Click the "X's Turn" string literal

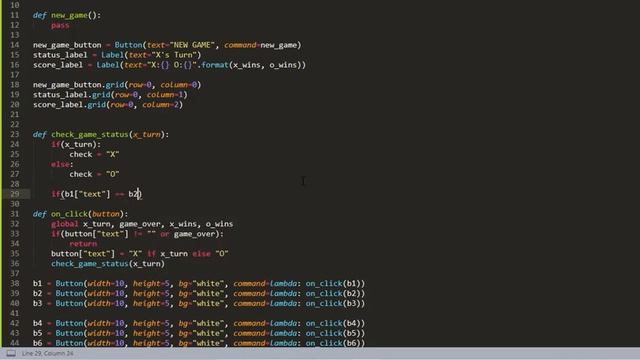point(174,55)
